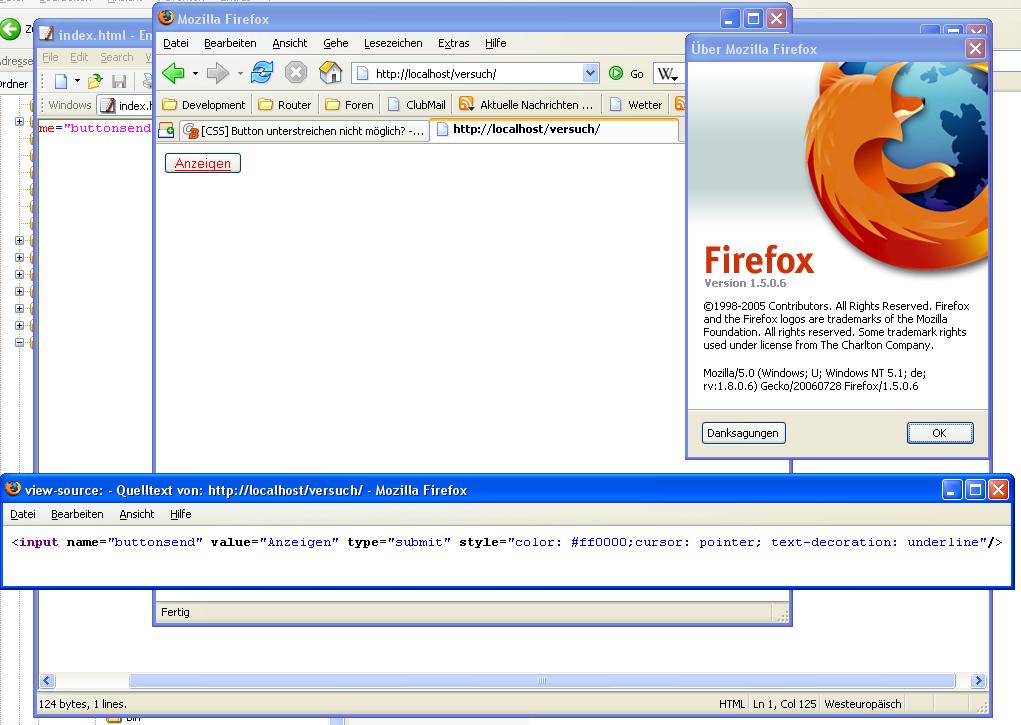Image resolution: width=1021 pixels, height=725 pixels.
Task: Open the Datei menu in Firefox browser
Action: point(176,43)
